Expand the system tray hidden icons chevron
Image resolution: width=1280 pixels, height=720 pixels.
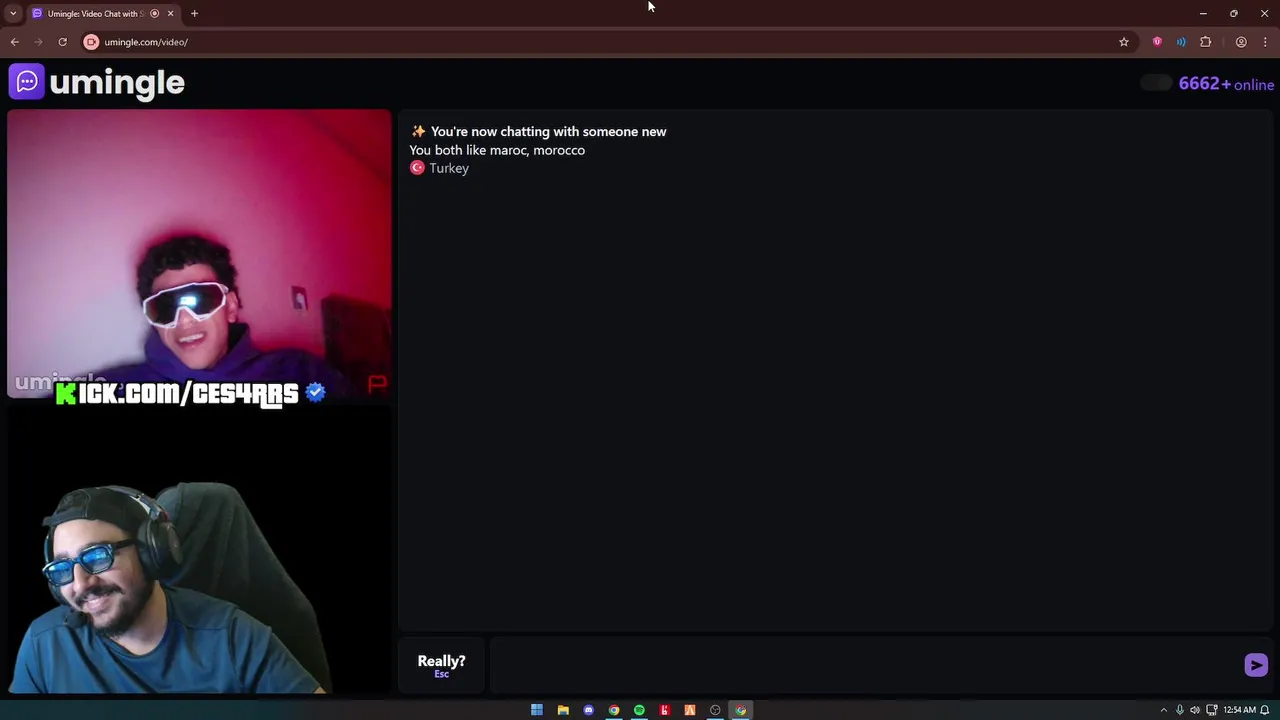(x=1163, y=710)
